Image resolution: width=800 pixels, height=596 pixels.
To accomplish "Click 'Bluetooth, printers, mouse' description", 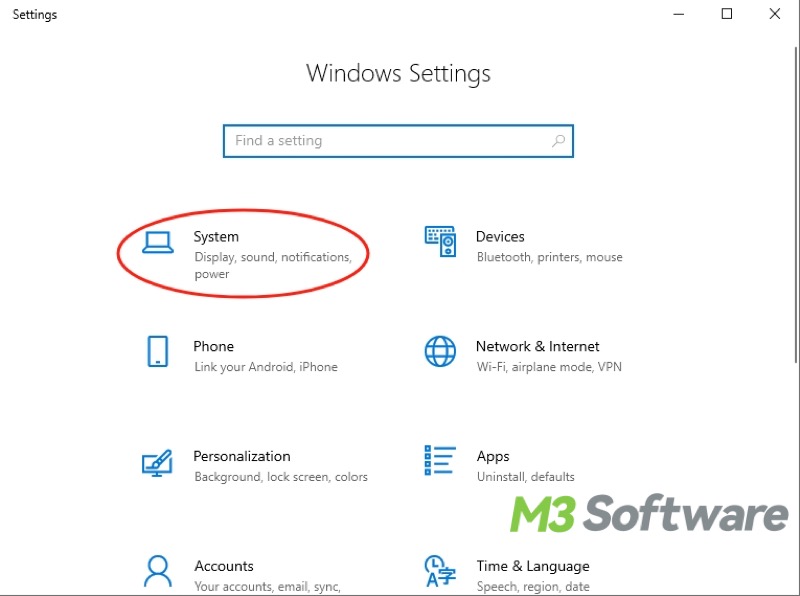I will click(549, 257).
